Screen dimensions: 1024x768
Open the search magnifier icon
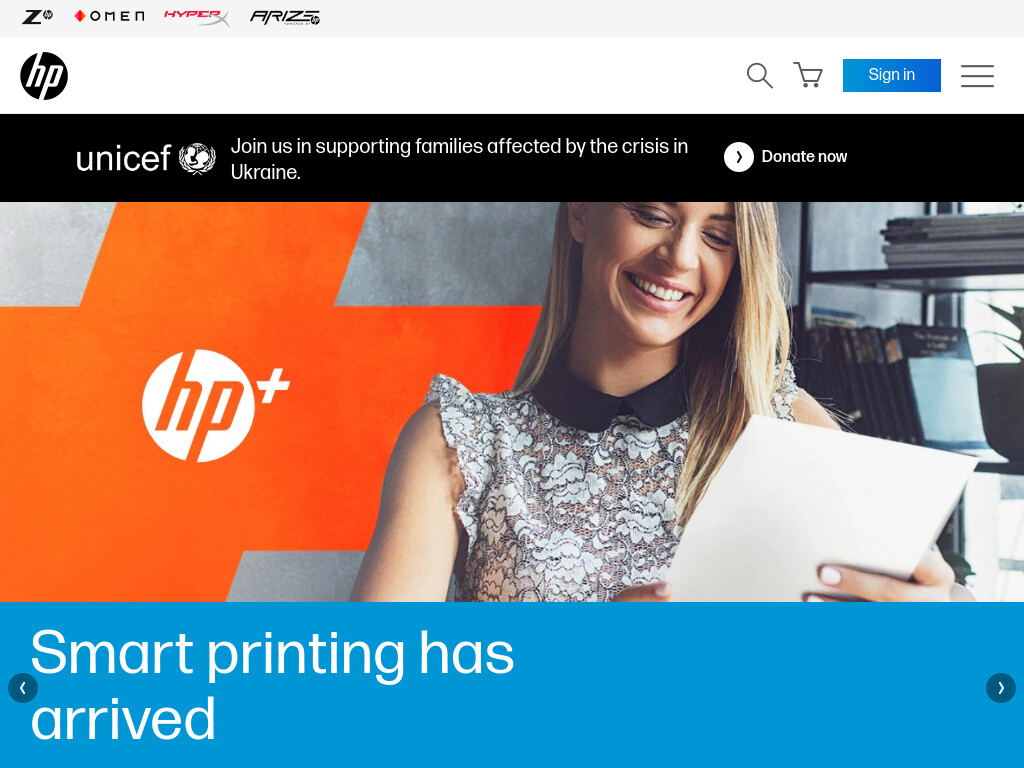point(760,76)
